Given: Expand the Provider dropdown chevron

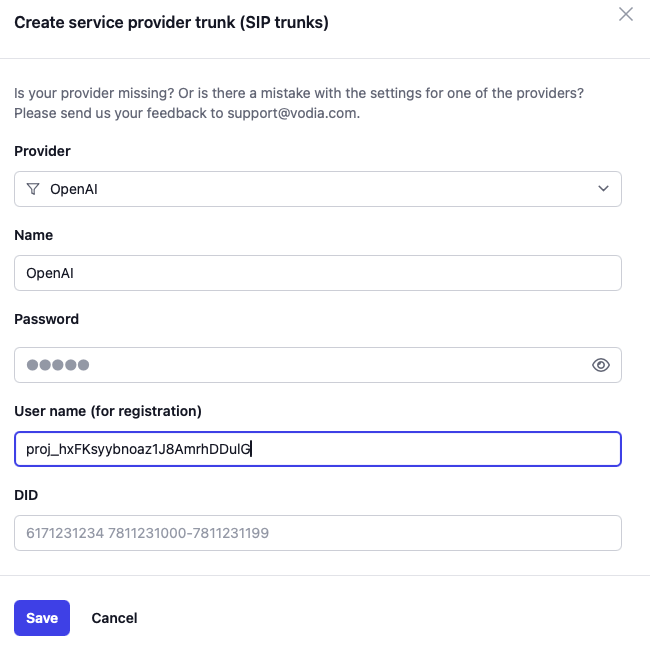Looking at the screenshot, I should [603, 189].
